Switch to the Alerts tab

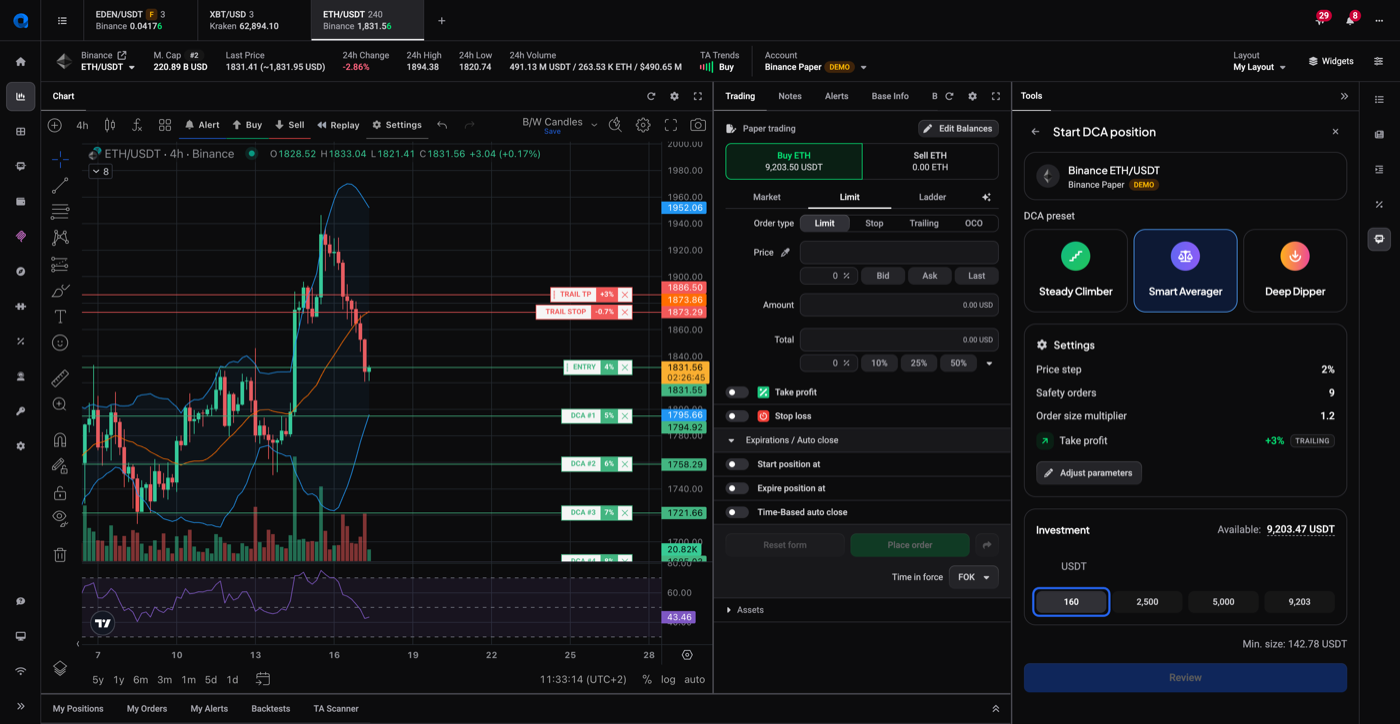click(x=836, y=96)
